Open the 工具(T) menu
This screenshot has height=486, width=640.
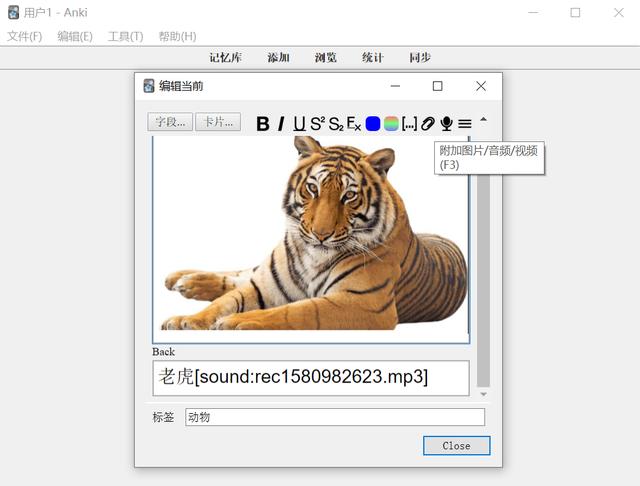pos(125,36)
